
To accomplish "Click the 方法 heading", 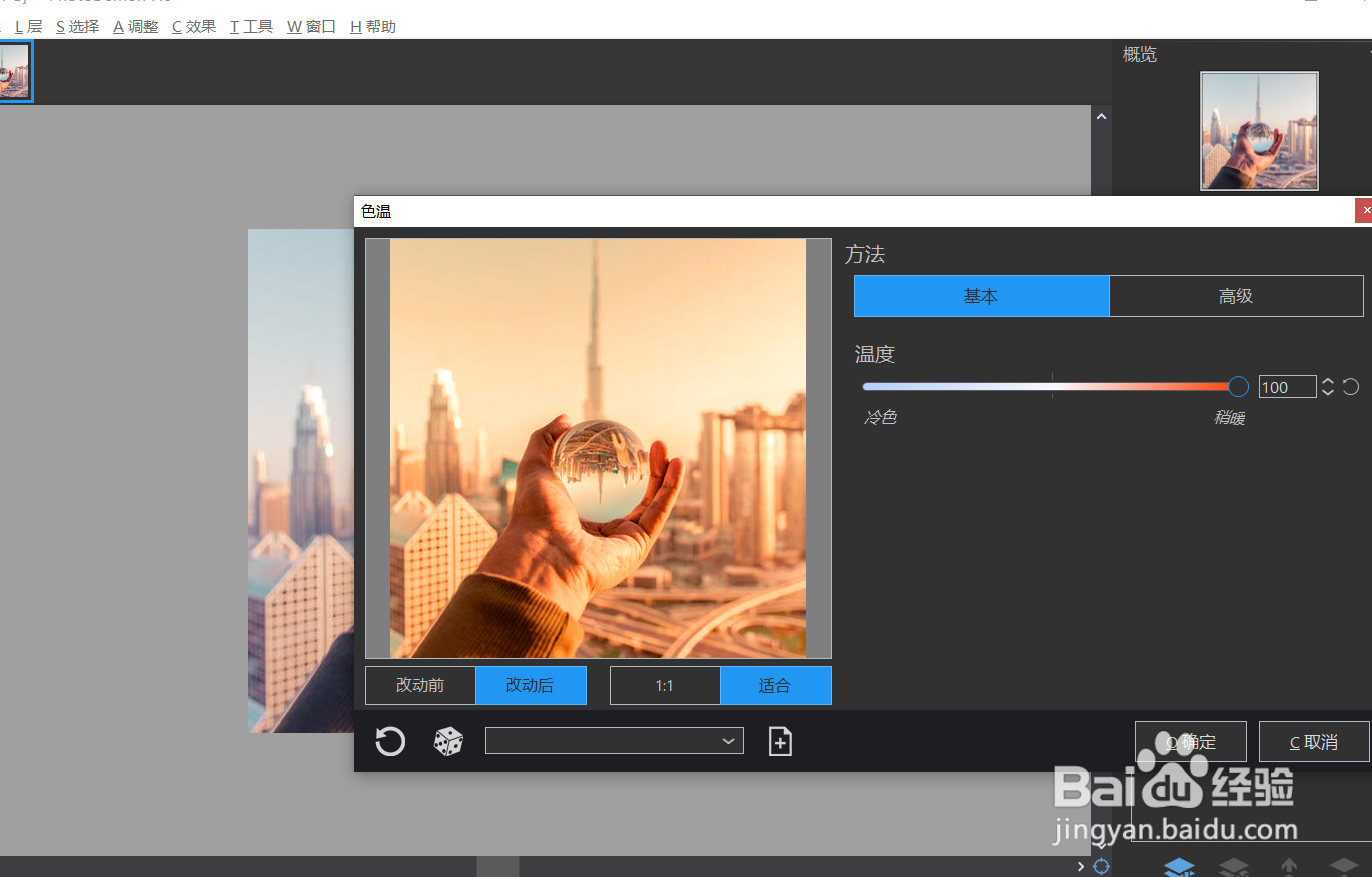I will [x=865, y=254].
